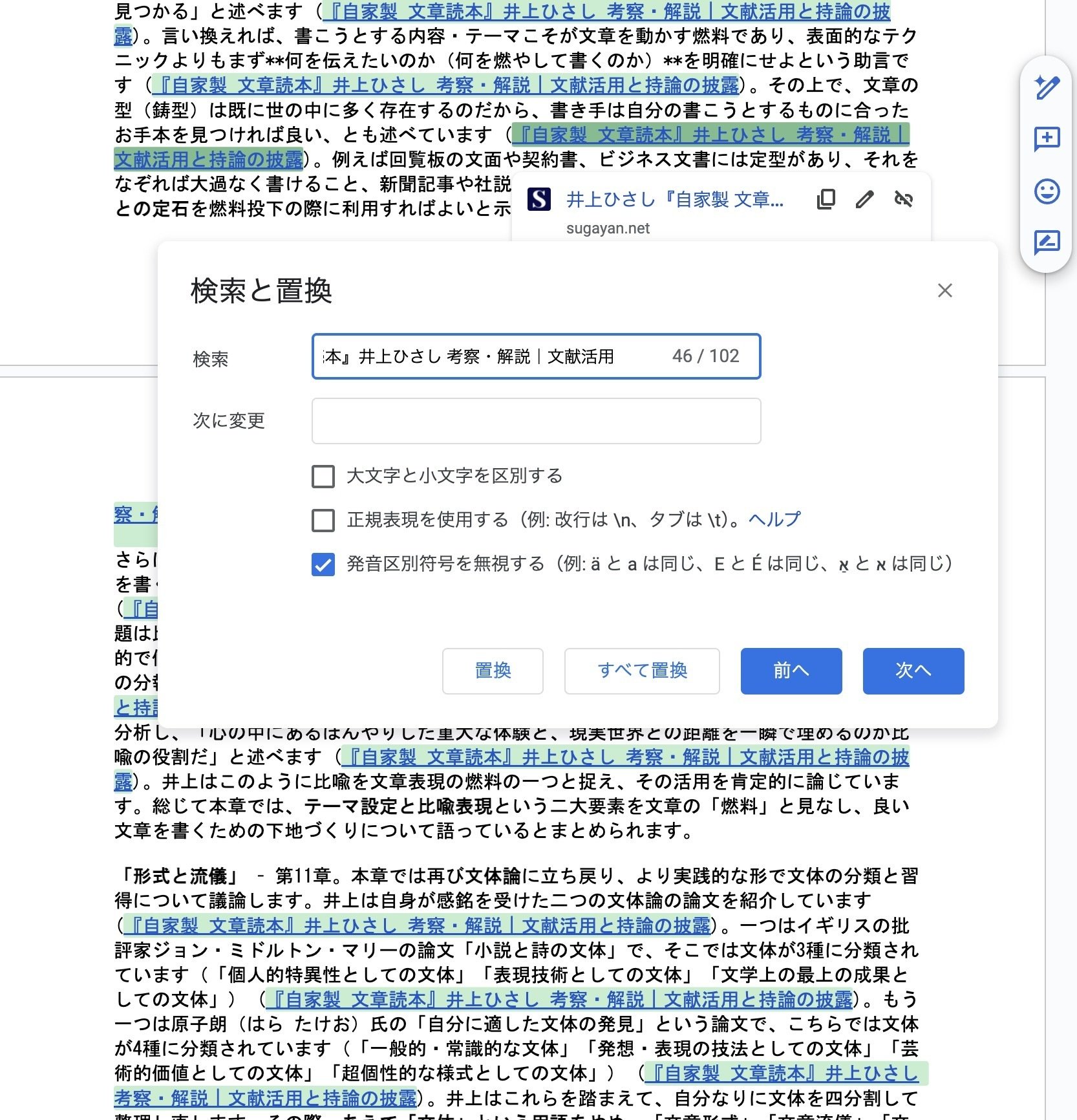Image resolution: width=1077 pixels, height=1120 pixels.
Task: Remove the link via unlink icon
Action: (x=903, y=200)
